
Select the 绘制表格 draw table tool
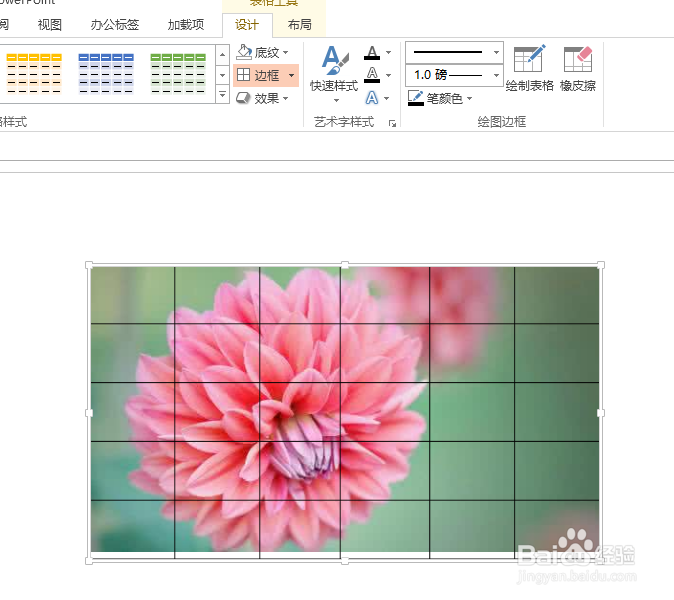tap(530, 67)
